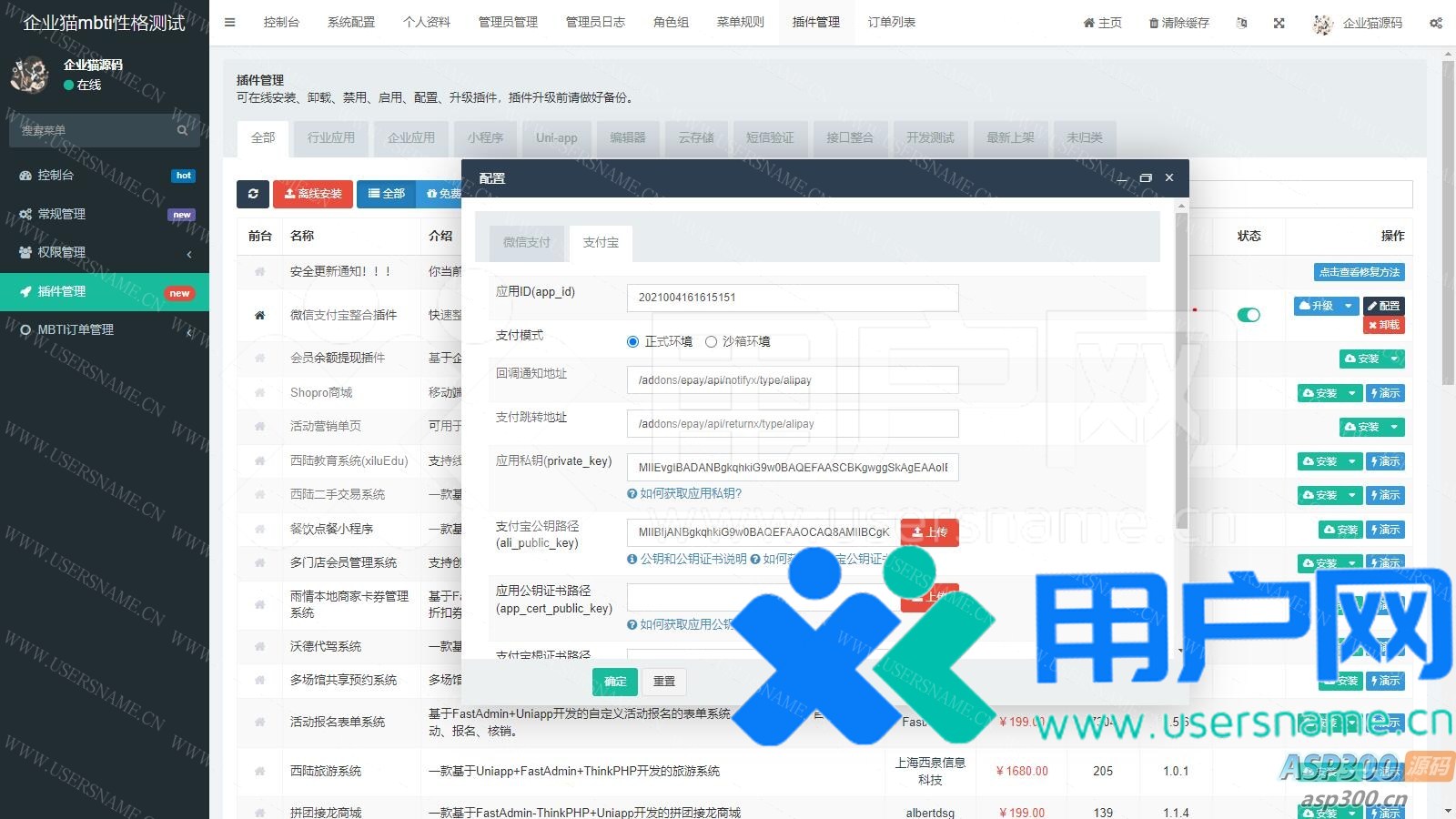The height and width of the screenshot is (819, 1456).
Task: Click the fullscreen icon in top bar
Action: (x=1279, y=23)
